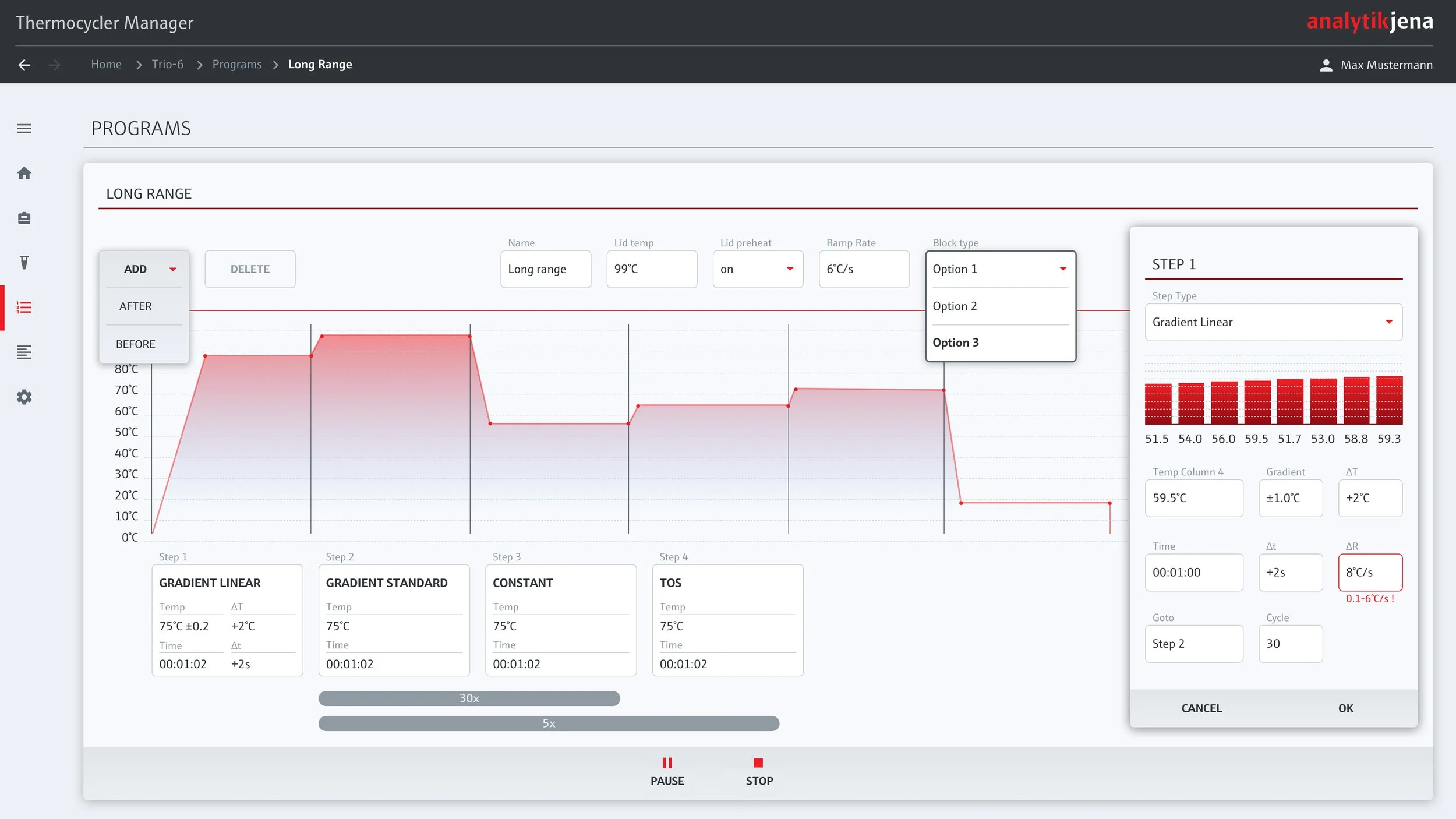Go to the home sidebar icon
The height and width of the screenshot is (819, 1456).
pyautogui.click(x=24, y=173)
